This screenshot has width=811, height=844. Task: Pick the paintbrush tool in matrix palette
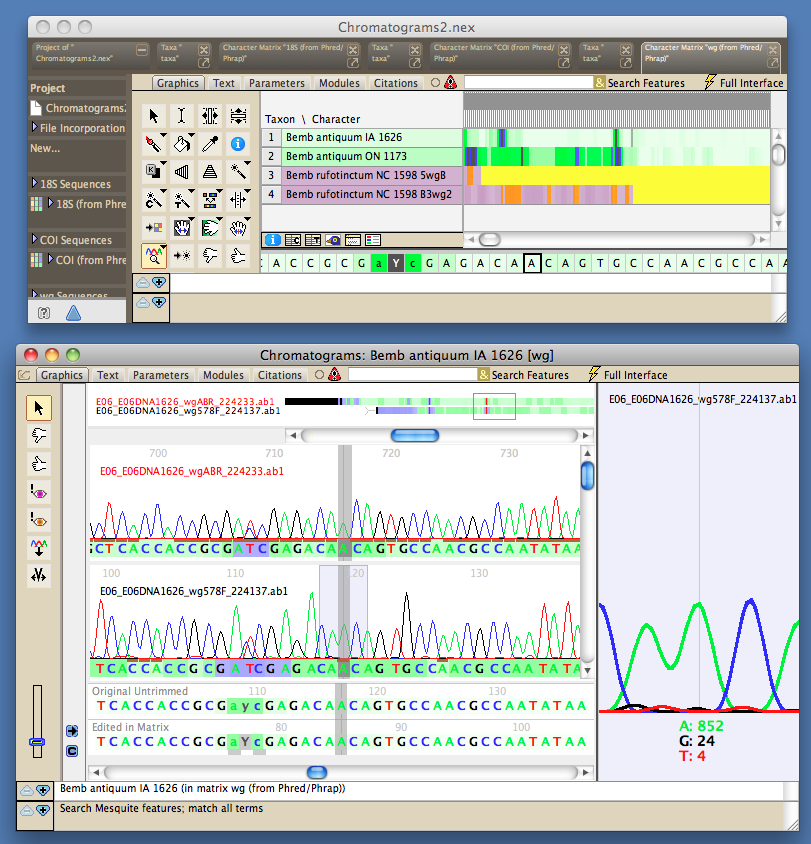point(153,144)
